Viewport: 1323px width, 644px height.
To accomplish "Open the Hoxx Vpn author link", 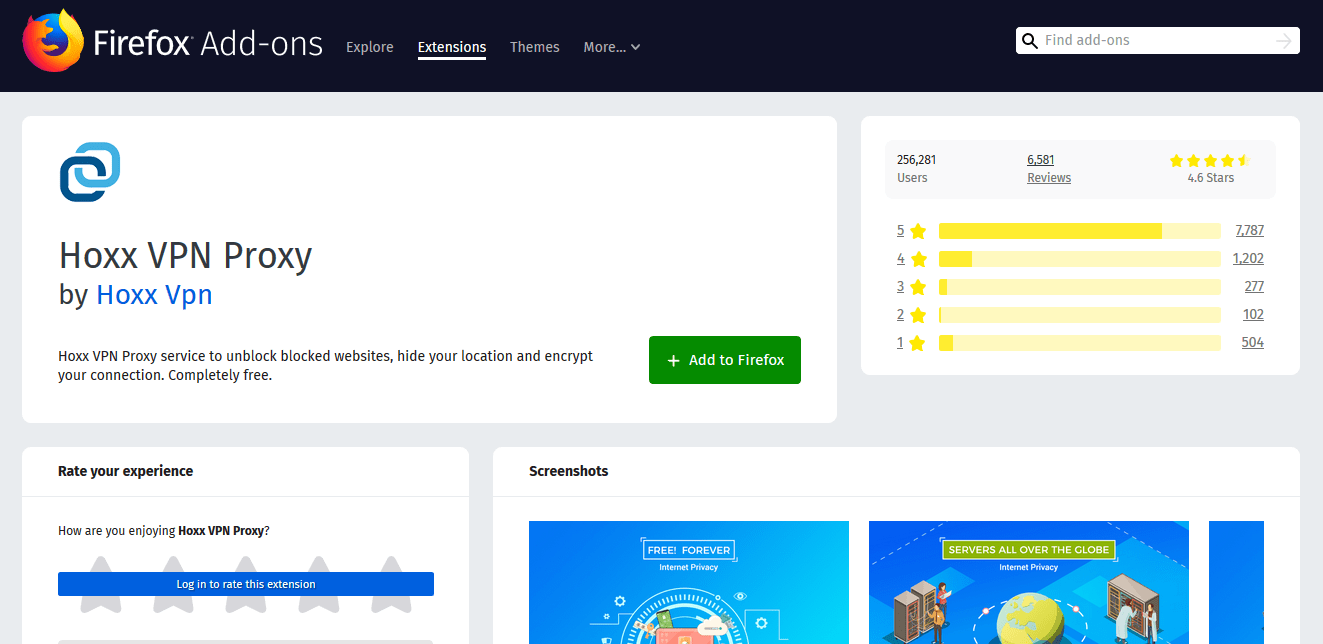I will point(154,295).
